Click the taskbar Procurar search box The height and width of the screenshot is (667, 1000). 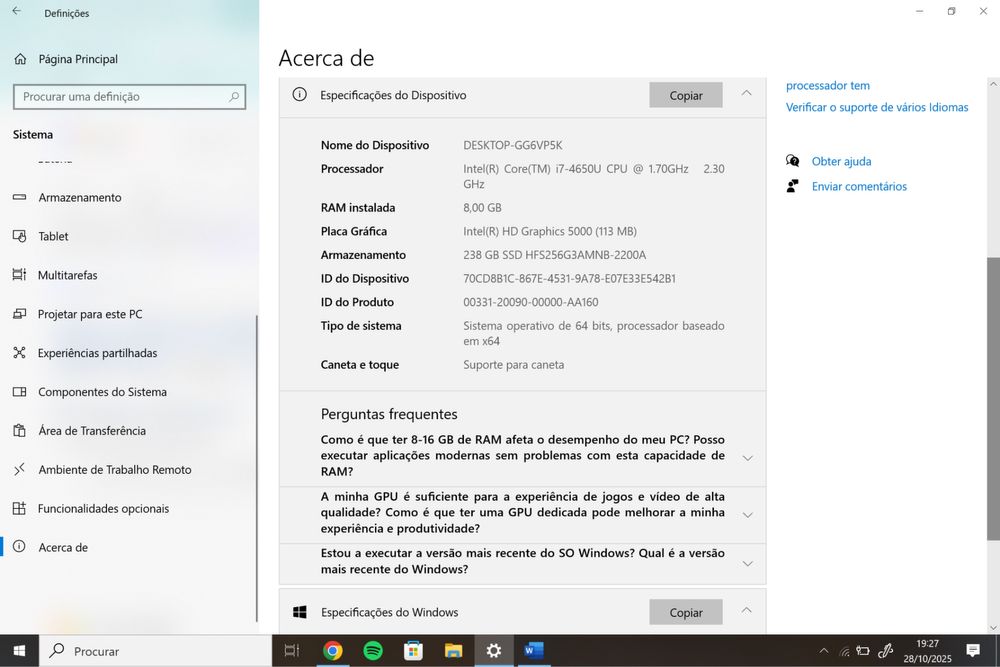coord(156,650)
